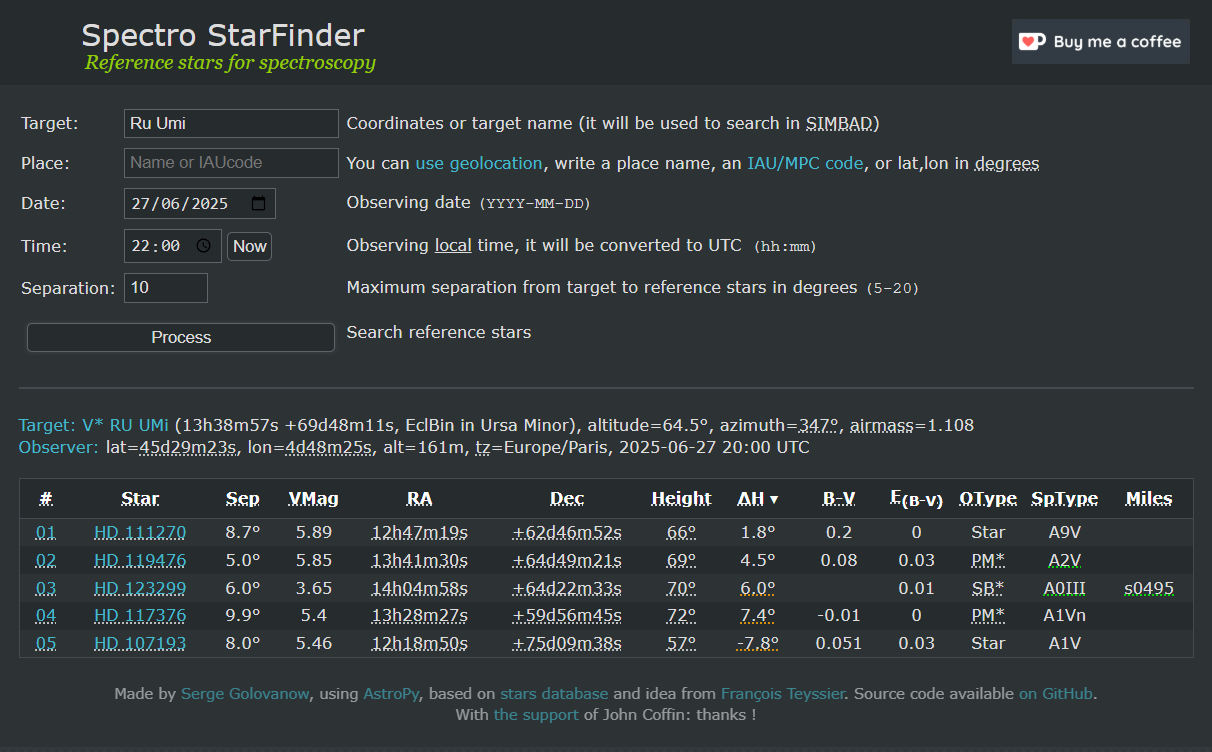
Task: Click the Buy me a coffee button
Action: 1100,42
